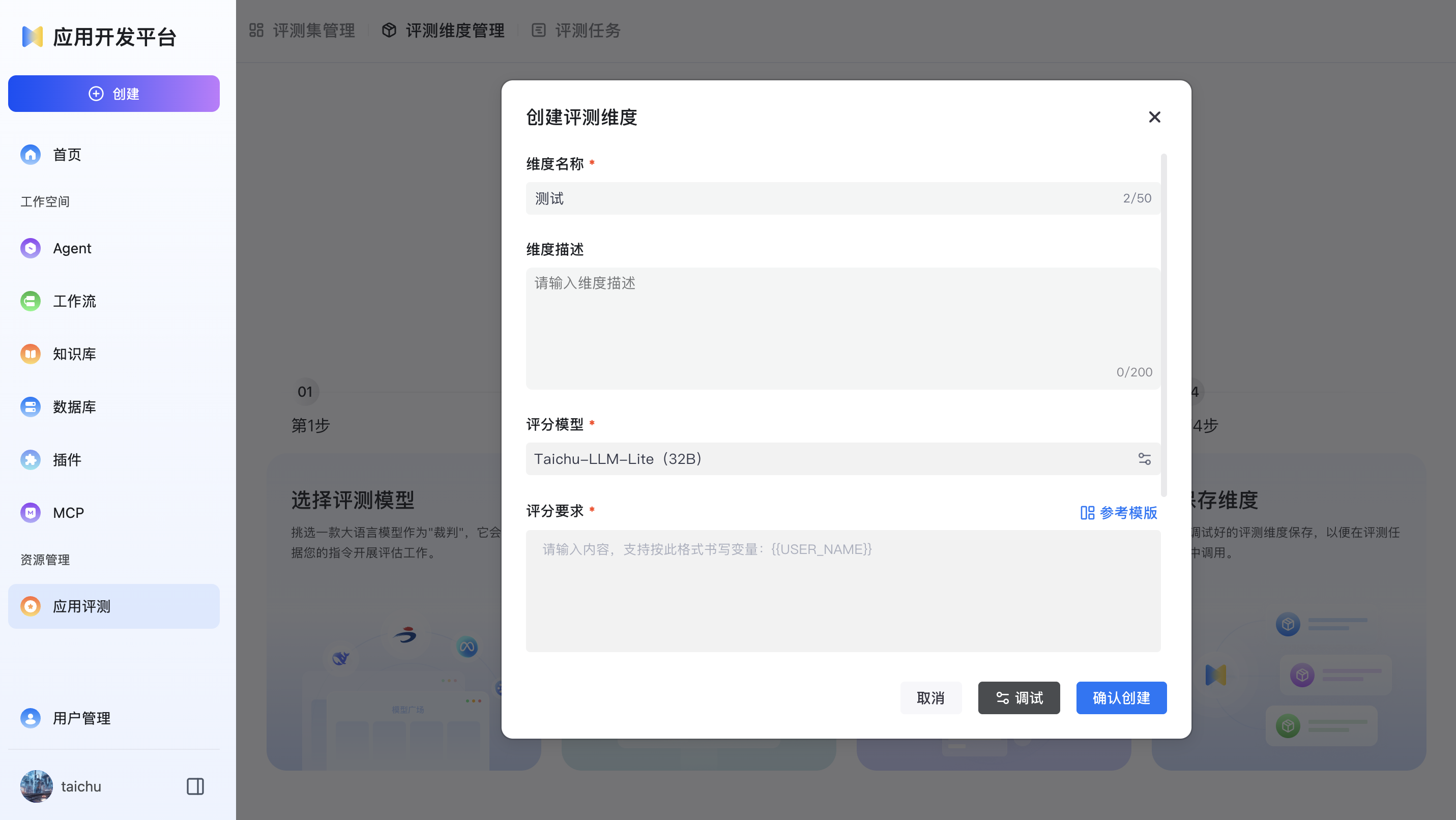Click the 调试 debug button

pyautogui.click(x=1018, y=698)
